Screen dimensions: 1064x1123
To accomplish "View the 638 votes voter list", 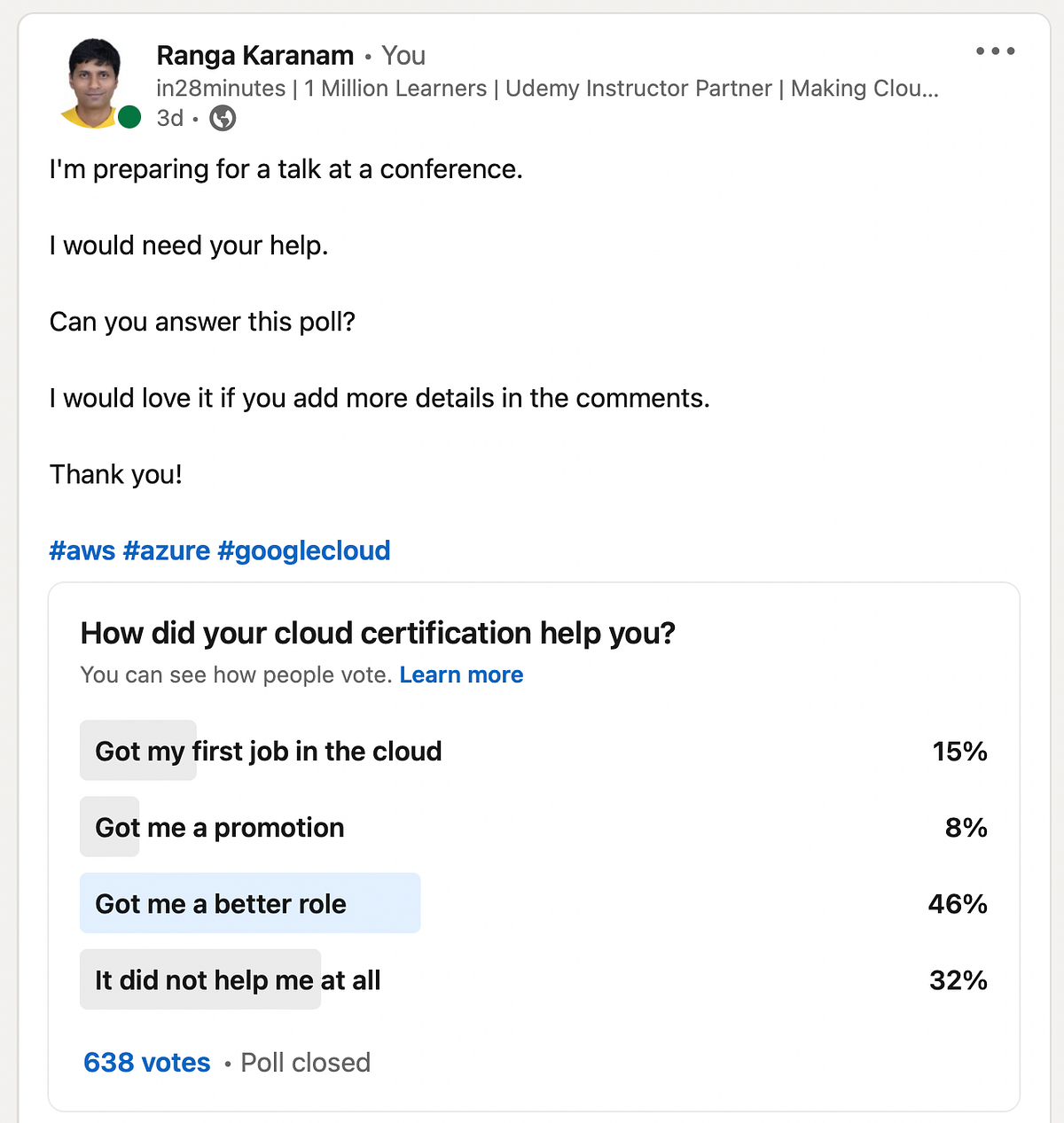I will (x=147, y=1063).
